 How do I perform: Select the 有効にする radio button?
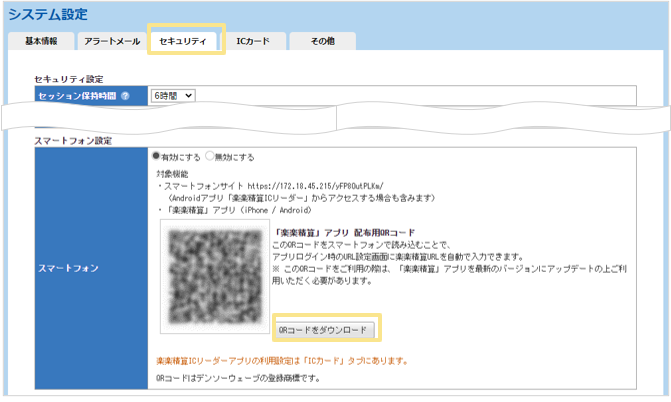(x=156, y=156)
